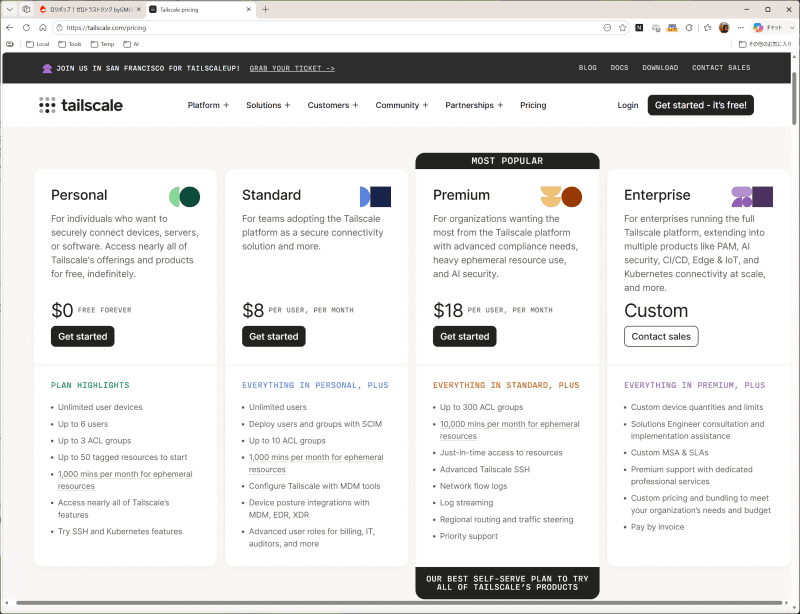Click the MOST POPULAR badge
Screen dimensions: 800x614
507,161
